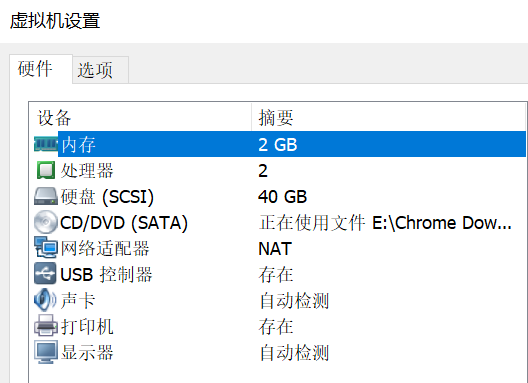Select the 打印机 device label
Image resolution: width=528 pixels, height=383 pixels.
click(87, 326)
